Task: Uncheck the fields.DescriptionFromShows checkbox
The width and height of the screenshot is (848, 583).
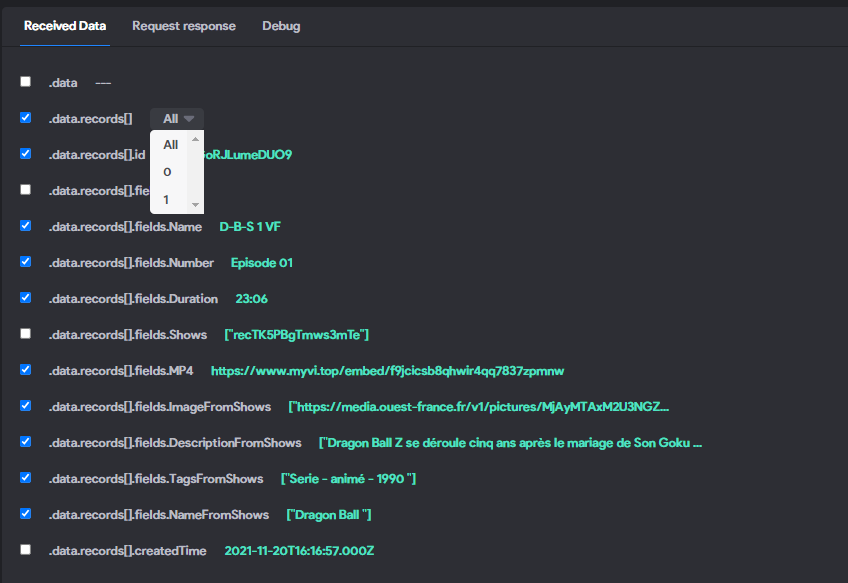Action: point(25,441)
